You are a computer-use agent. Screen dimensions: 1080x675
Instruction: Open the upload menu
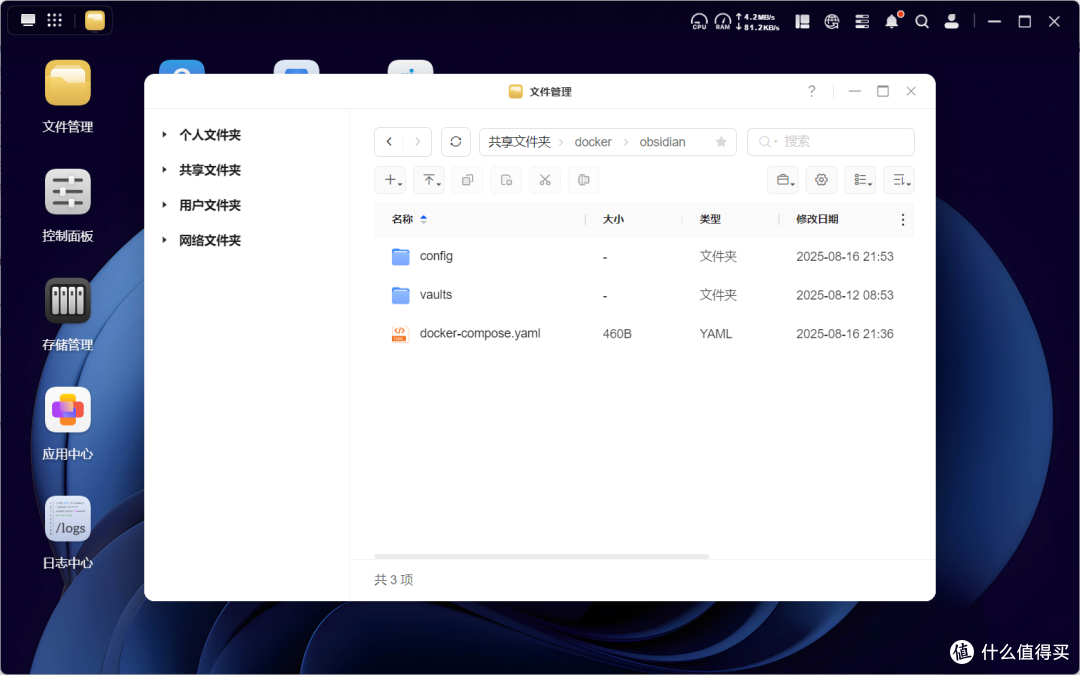[x=429, y=180]
